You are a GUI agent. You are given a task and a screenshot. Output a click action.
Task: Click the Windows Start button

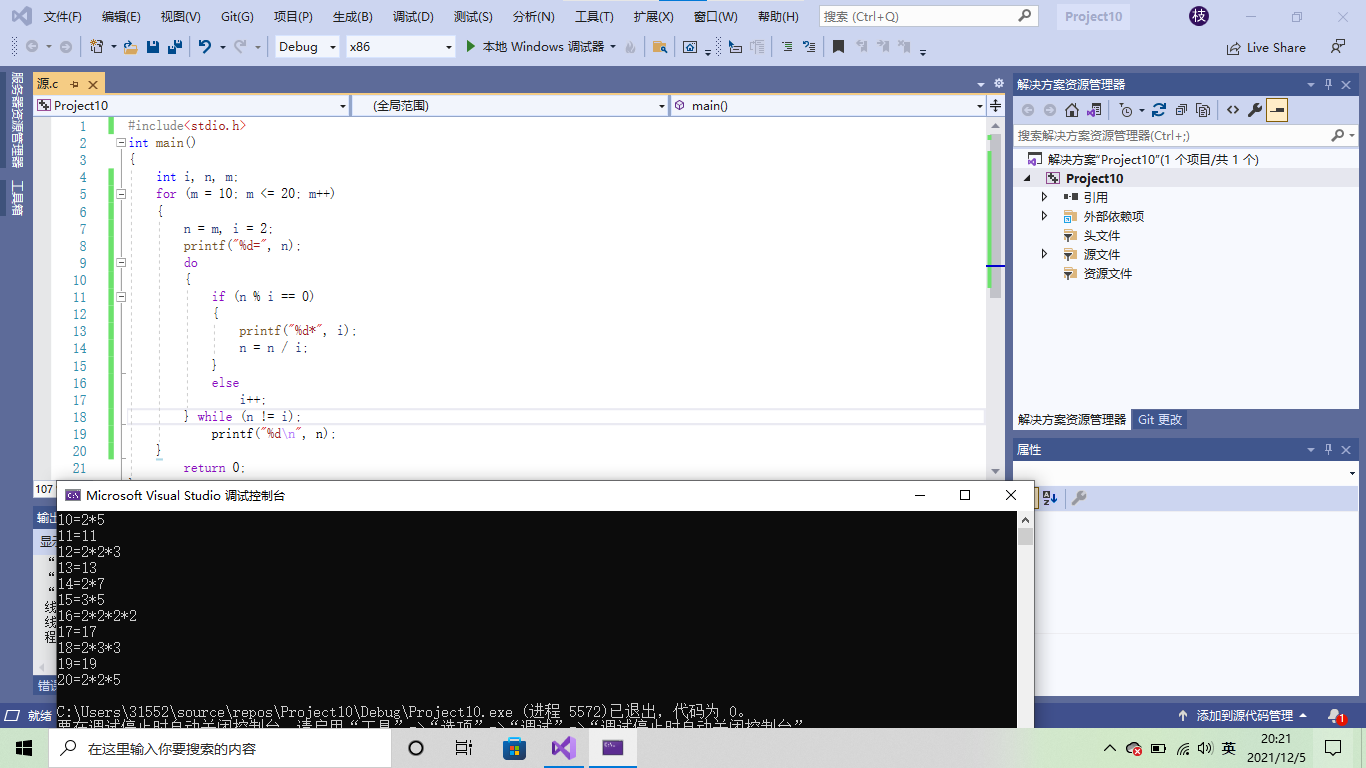(x=24, y=748)
